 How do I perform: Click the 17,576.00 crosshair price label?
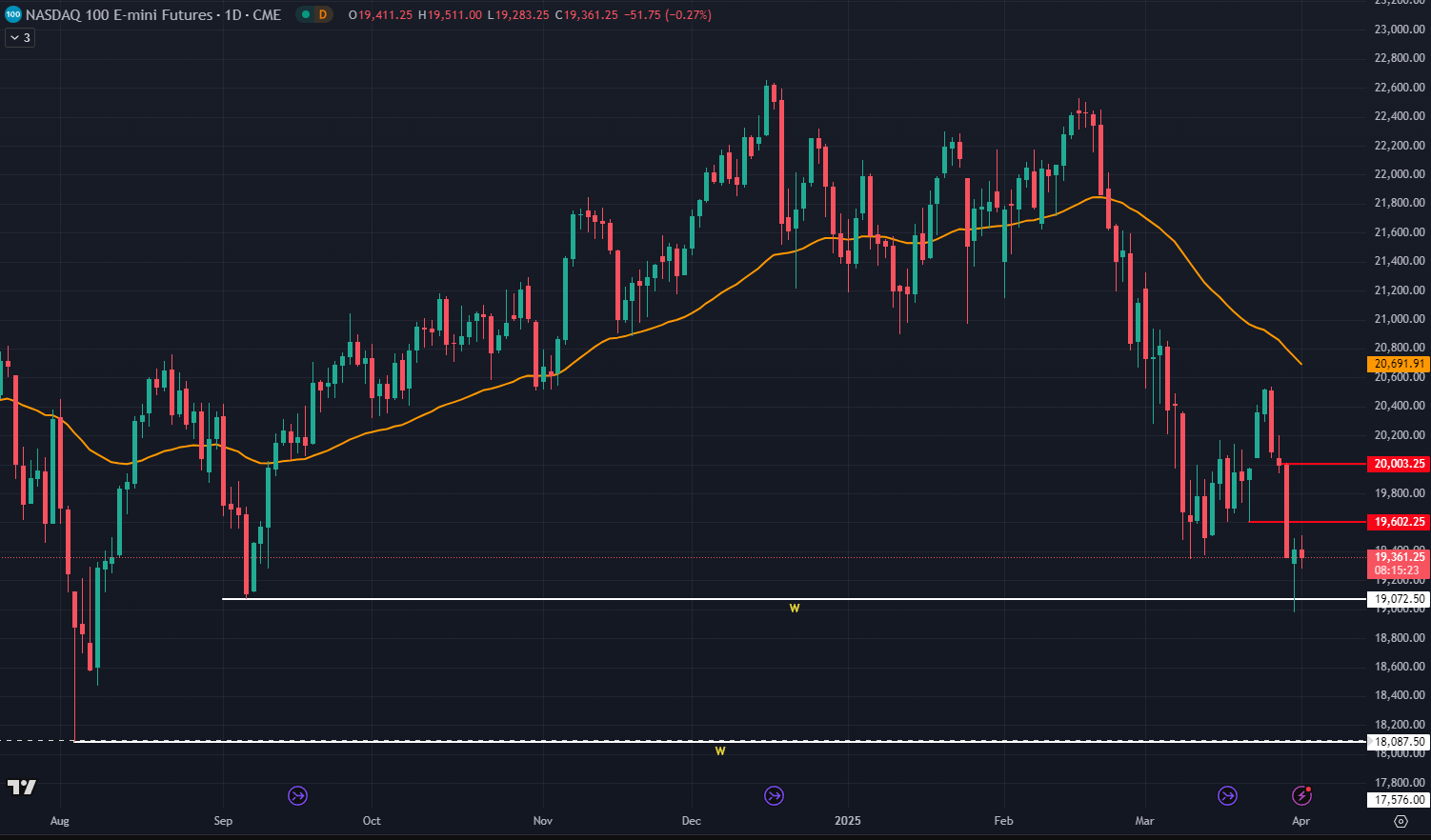point(1399,800)
